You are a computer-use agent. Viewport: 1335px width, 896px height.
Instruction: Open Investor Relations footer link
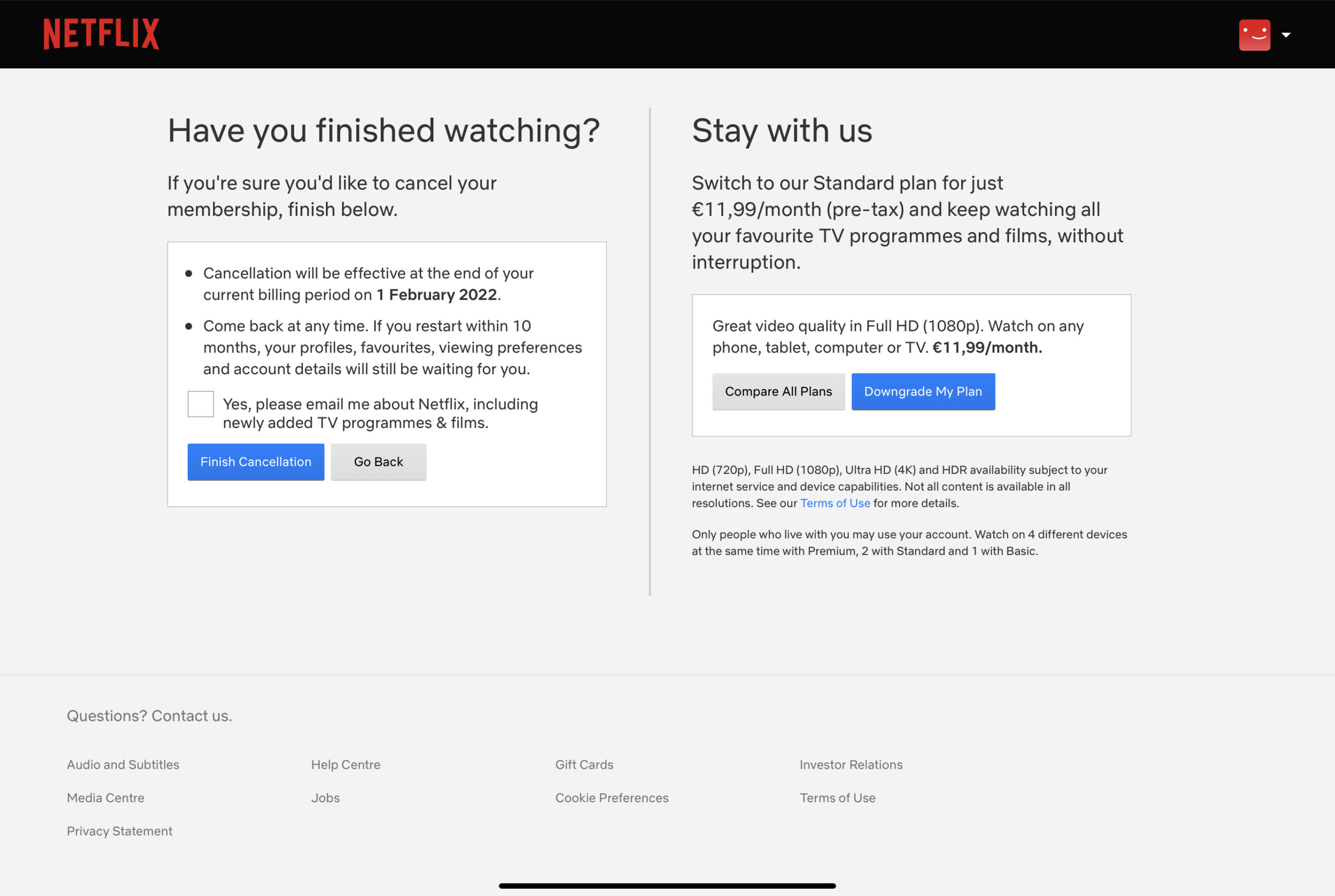851,765
